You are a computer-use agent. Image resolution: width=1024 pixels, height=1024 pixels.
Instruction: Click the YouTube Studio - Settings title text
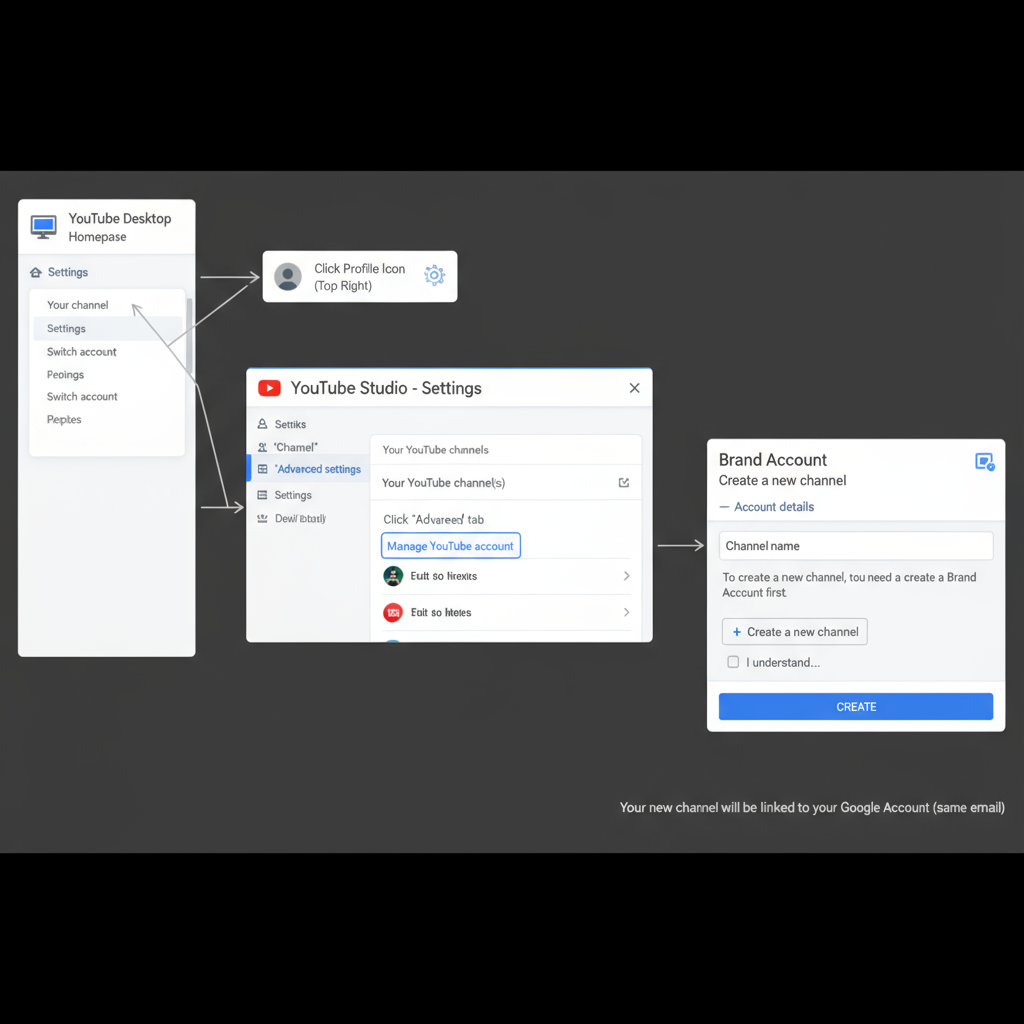pos(386,388)
